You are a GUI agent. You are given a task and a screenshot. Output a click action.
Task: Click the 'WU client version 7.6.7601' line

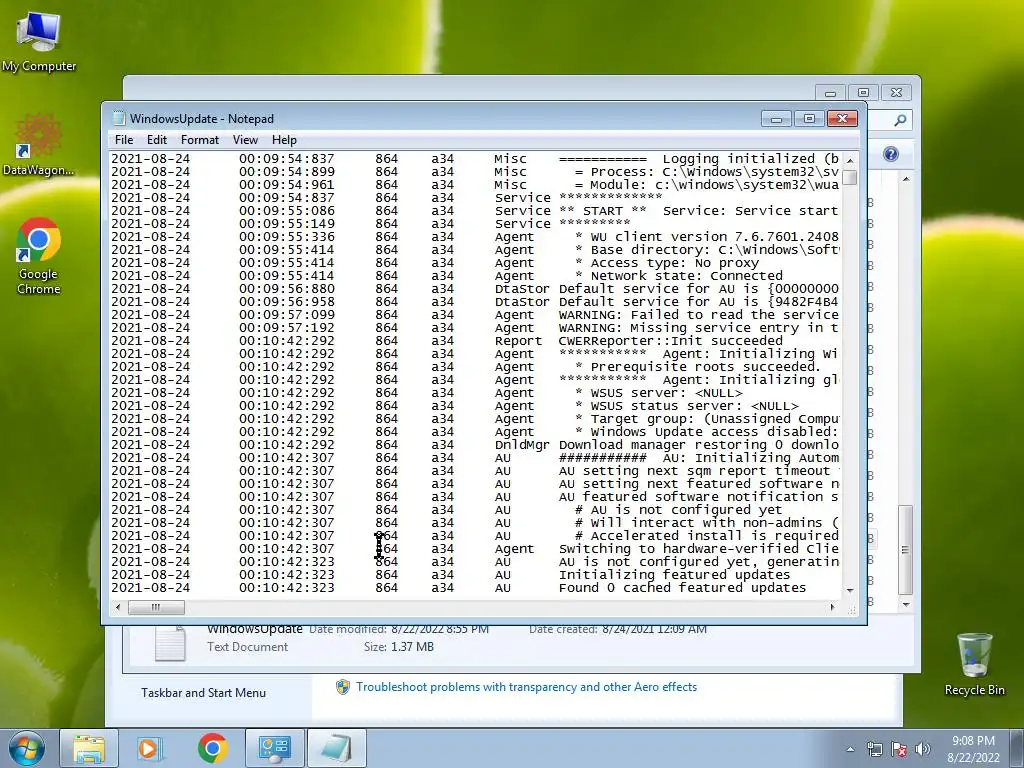(x=475, y=237)
